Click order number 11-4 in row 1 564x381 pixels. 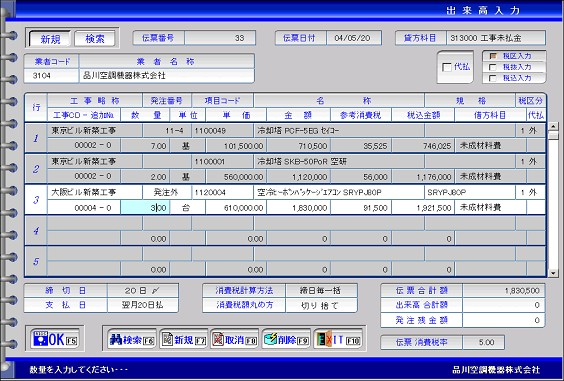[x=167, y=131]
